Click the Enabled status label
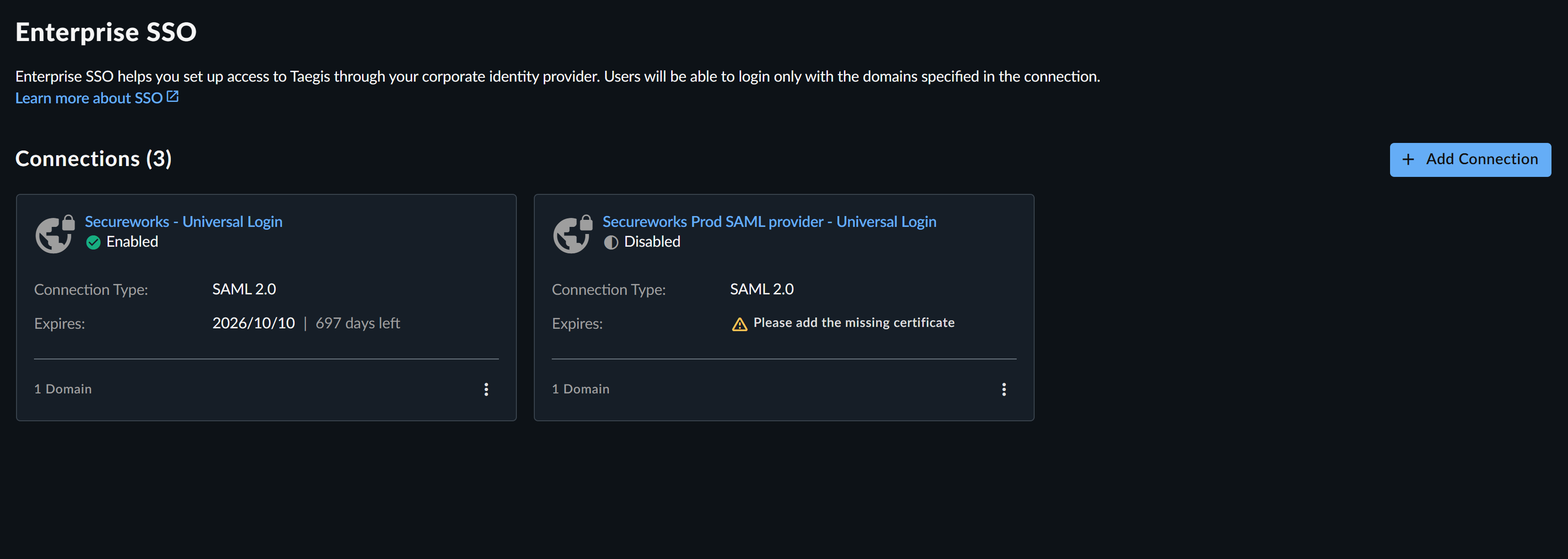The width and height of the screenshot is (1568, 559). [x=132, y=242]
